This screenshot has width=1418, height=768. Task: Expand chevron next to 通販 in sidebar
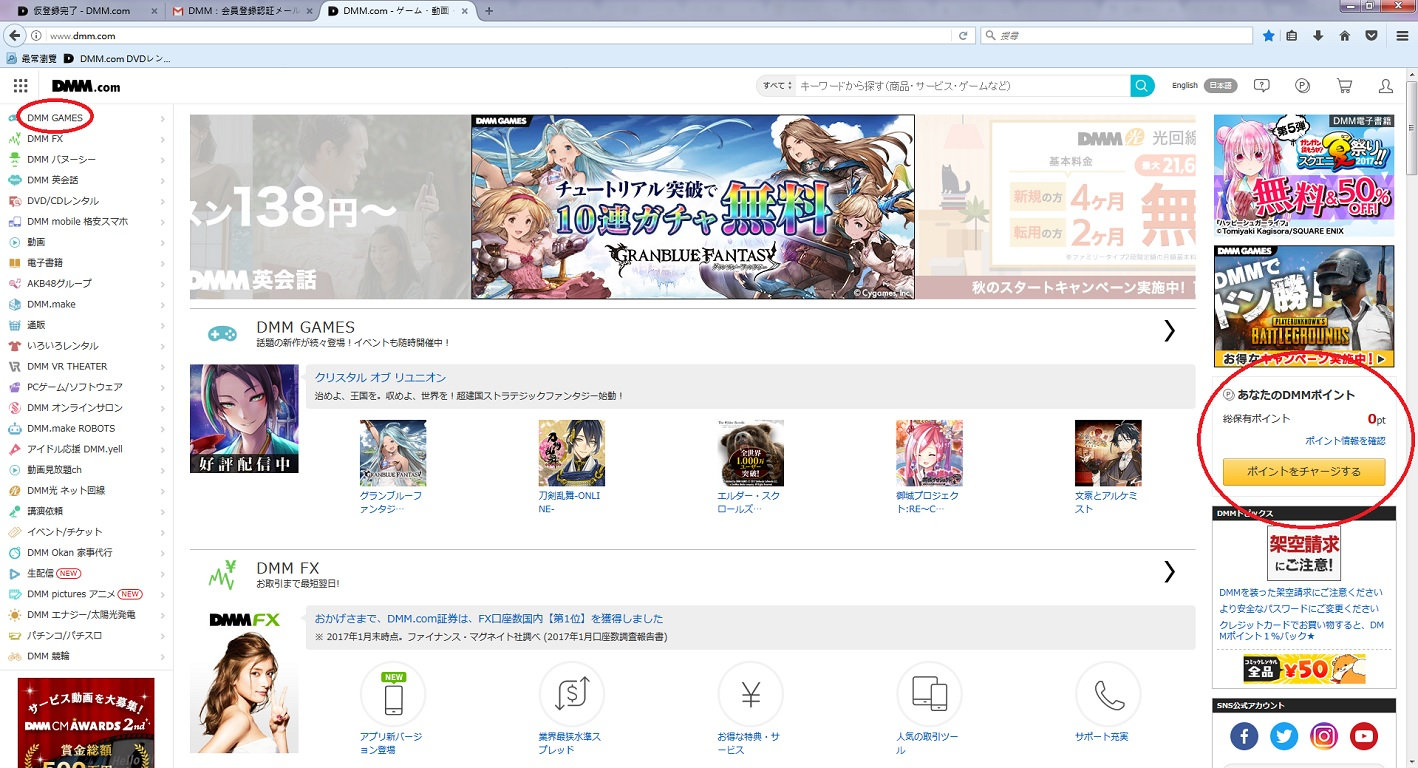tap(163, 325)
